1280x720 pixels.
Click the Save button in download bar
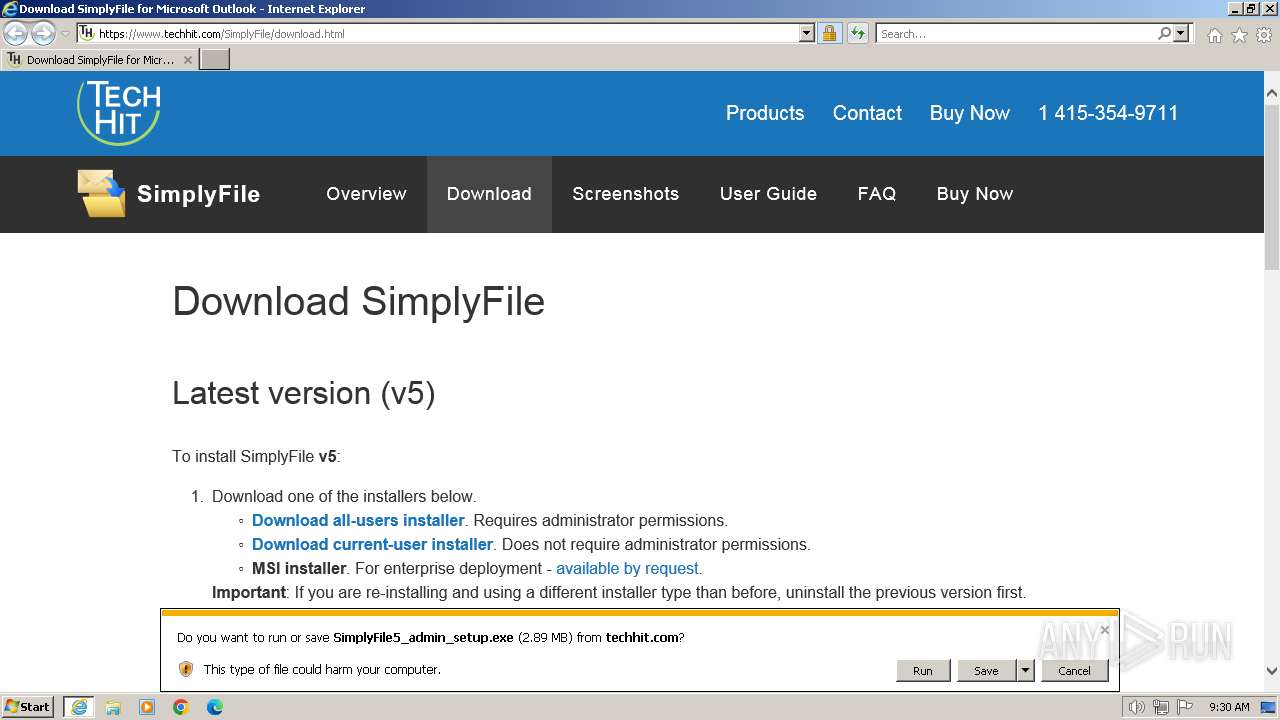click(986, 670)
